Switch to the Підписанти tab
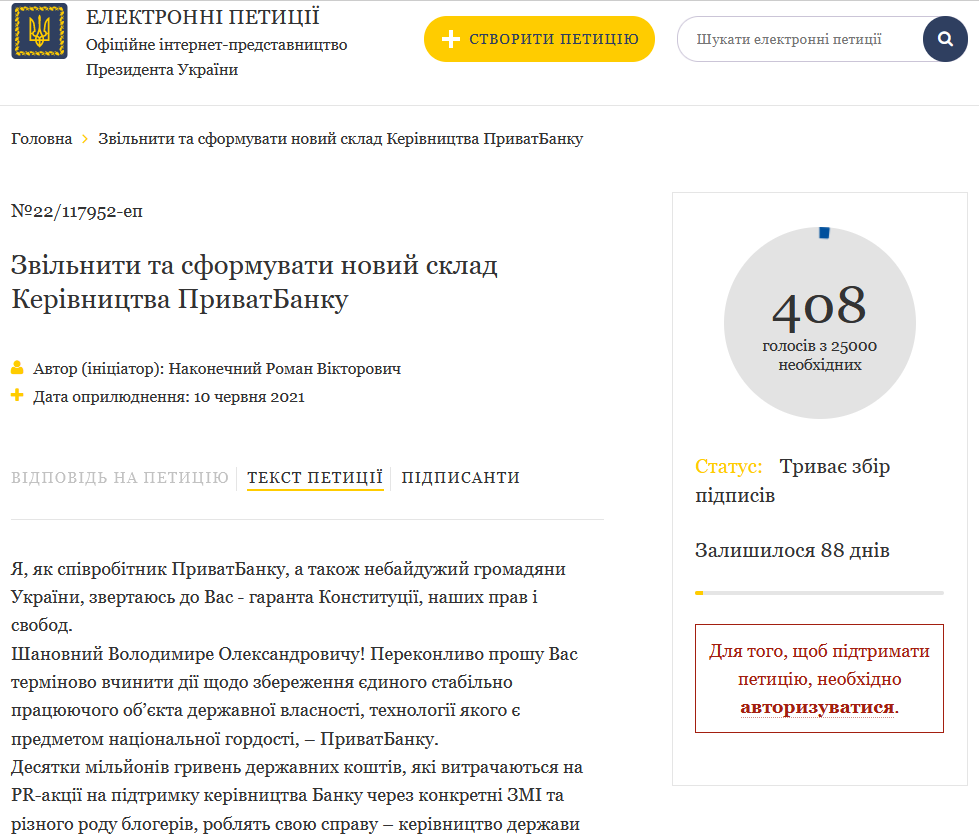Screen dimensions: 979x839 pyautogui.click(x=460, y=478)
